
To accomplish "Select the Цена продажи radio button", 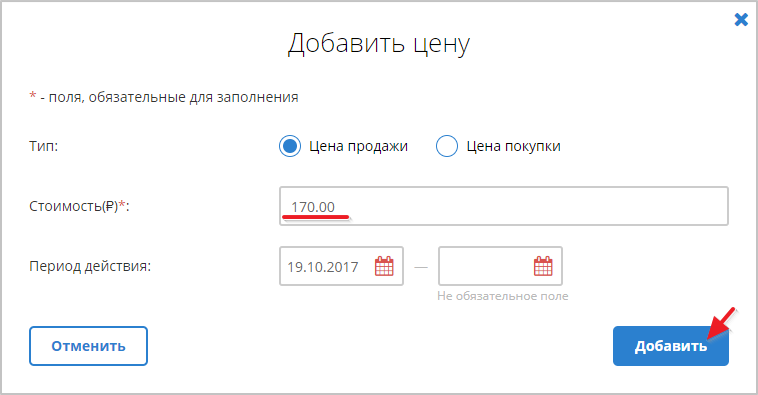I will click(290, 146).
